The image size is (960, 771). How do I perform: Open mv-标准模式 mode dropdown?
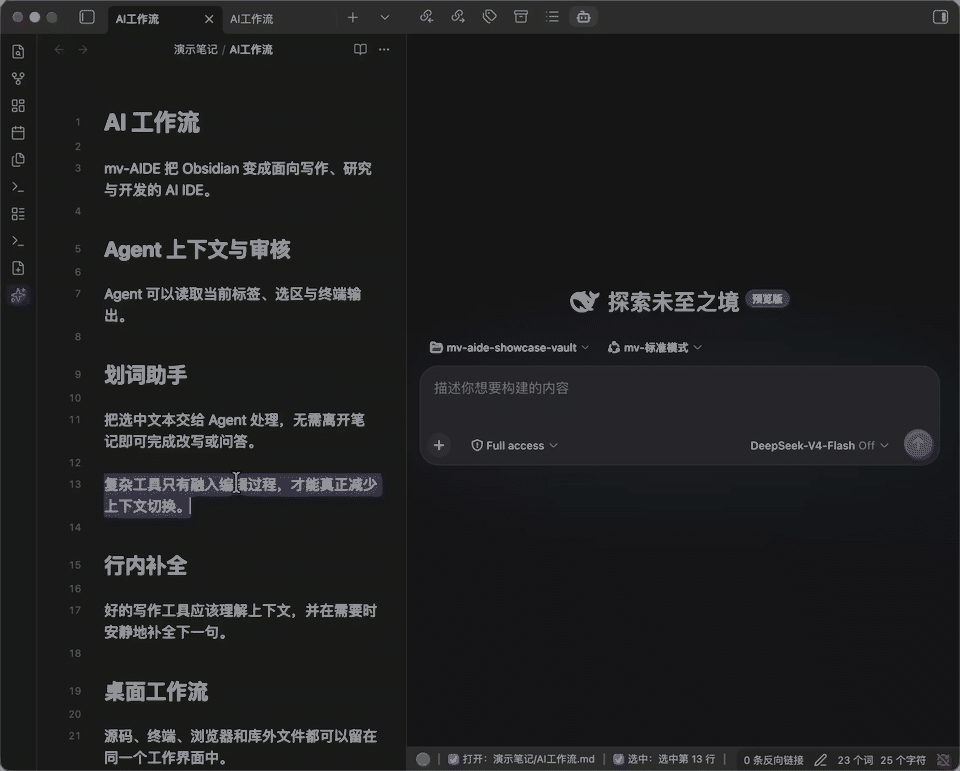tap(654, 348)
